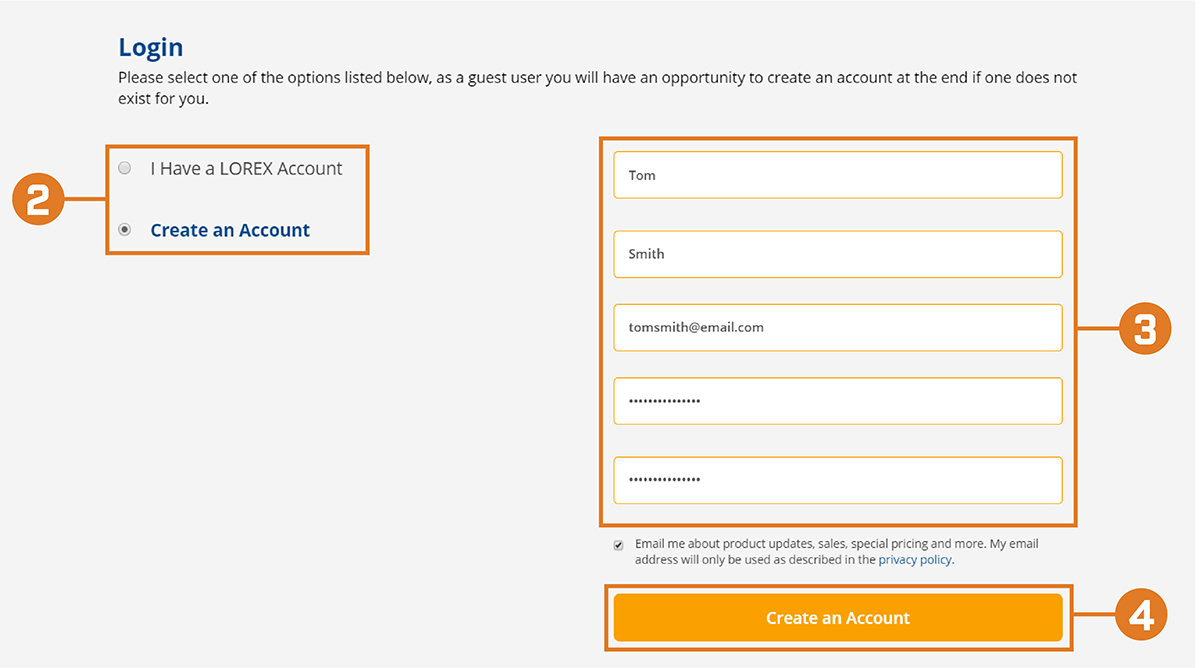The height and width of the screenshot is (668, 1200).
Task: Select the I Have a LOREX Account radio button
Action: [x=125, y=168]
